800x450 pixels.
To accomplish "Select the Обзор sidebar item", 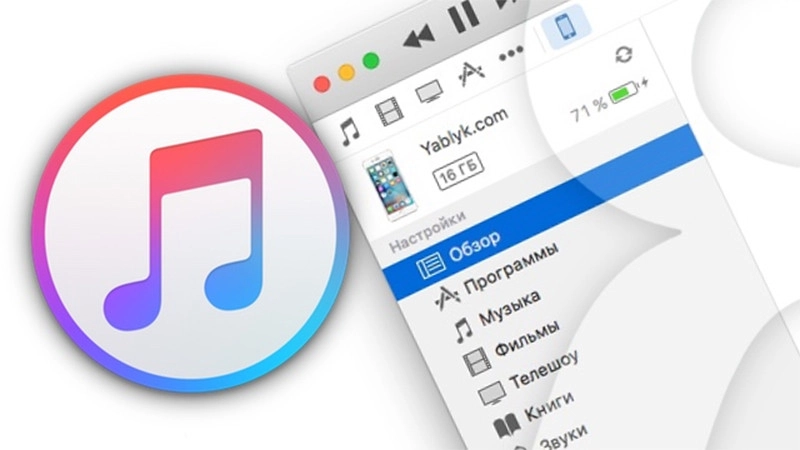I will 543,211.
